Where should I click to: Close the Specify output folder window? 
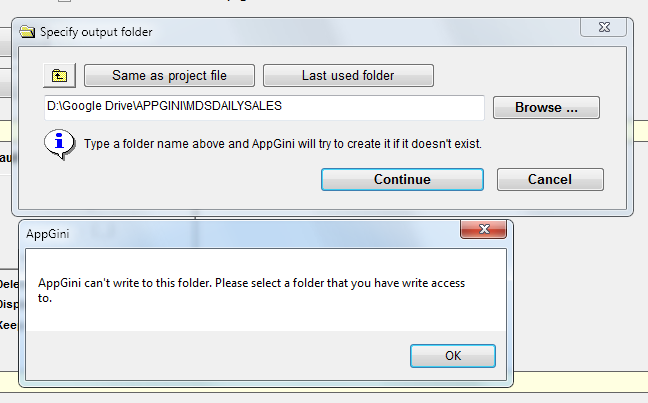[x=604, y=27]
